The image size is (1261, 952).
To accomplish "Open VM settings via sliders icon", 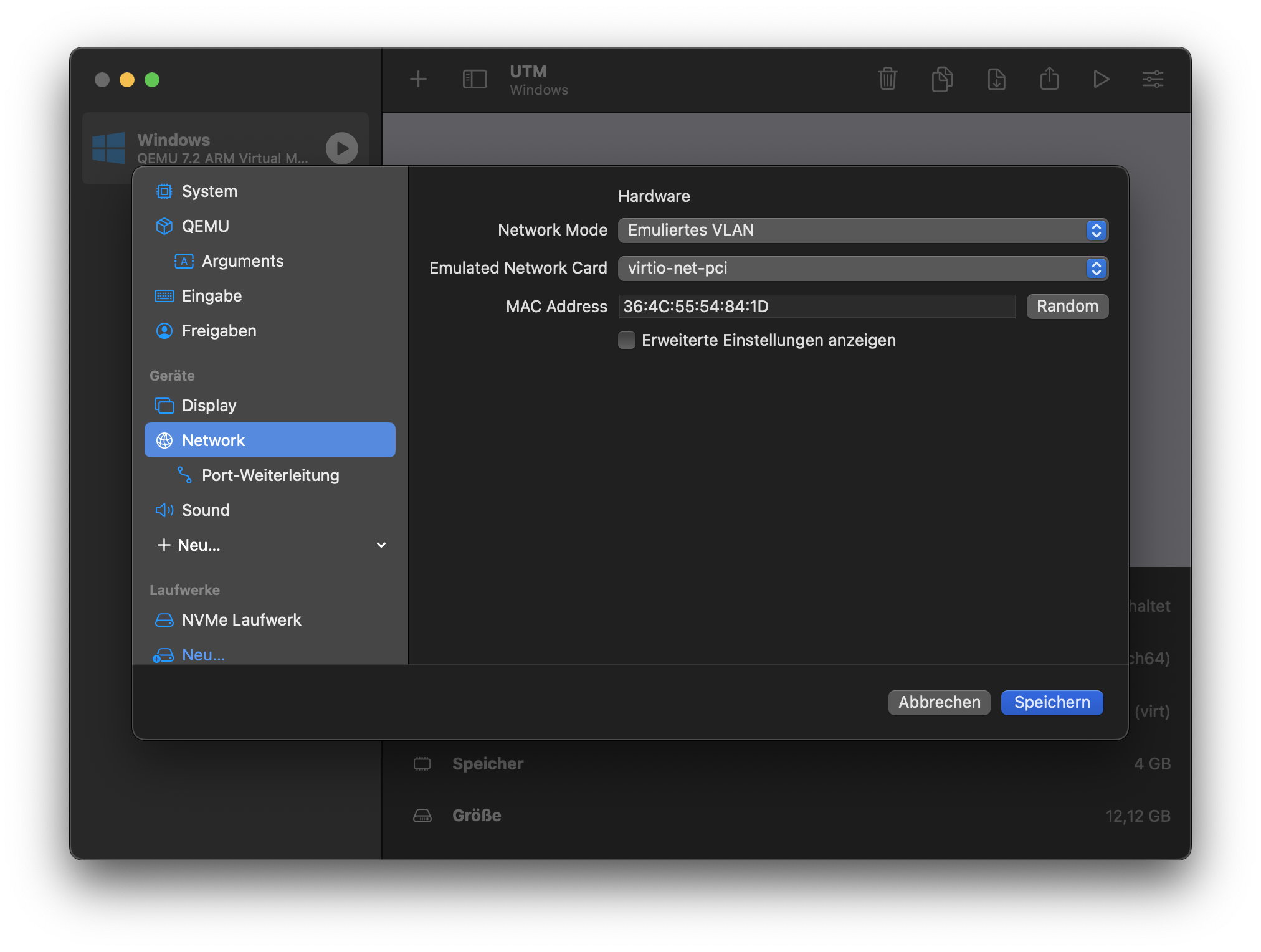I will tap(1153, 79).
